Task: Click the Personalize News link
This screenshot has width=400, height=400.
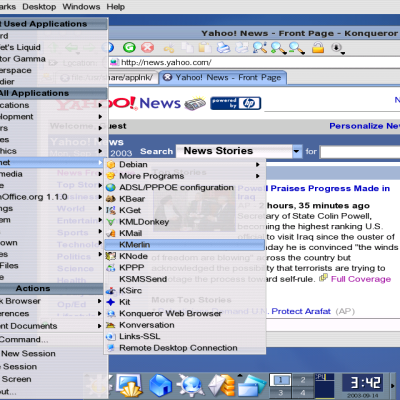Action: (x=365, y=126)
